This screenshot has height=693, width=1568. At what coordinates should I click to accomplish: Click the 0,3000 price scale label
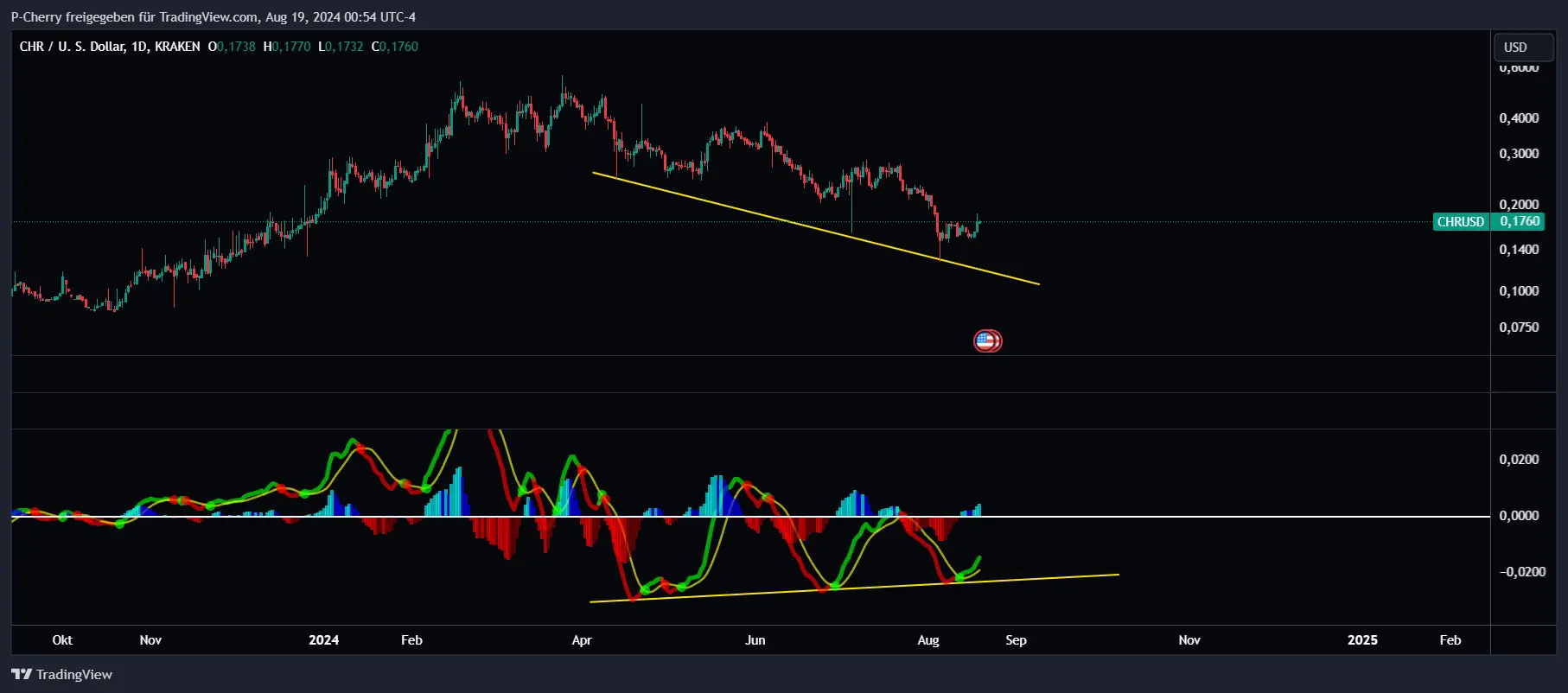click(1519, 154)
